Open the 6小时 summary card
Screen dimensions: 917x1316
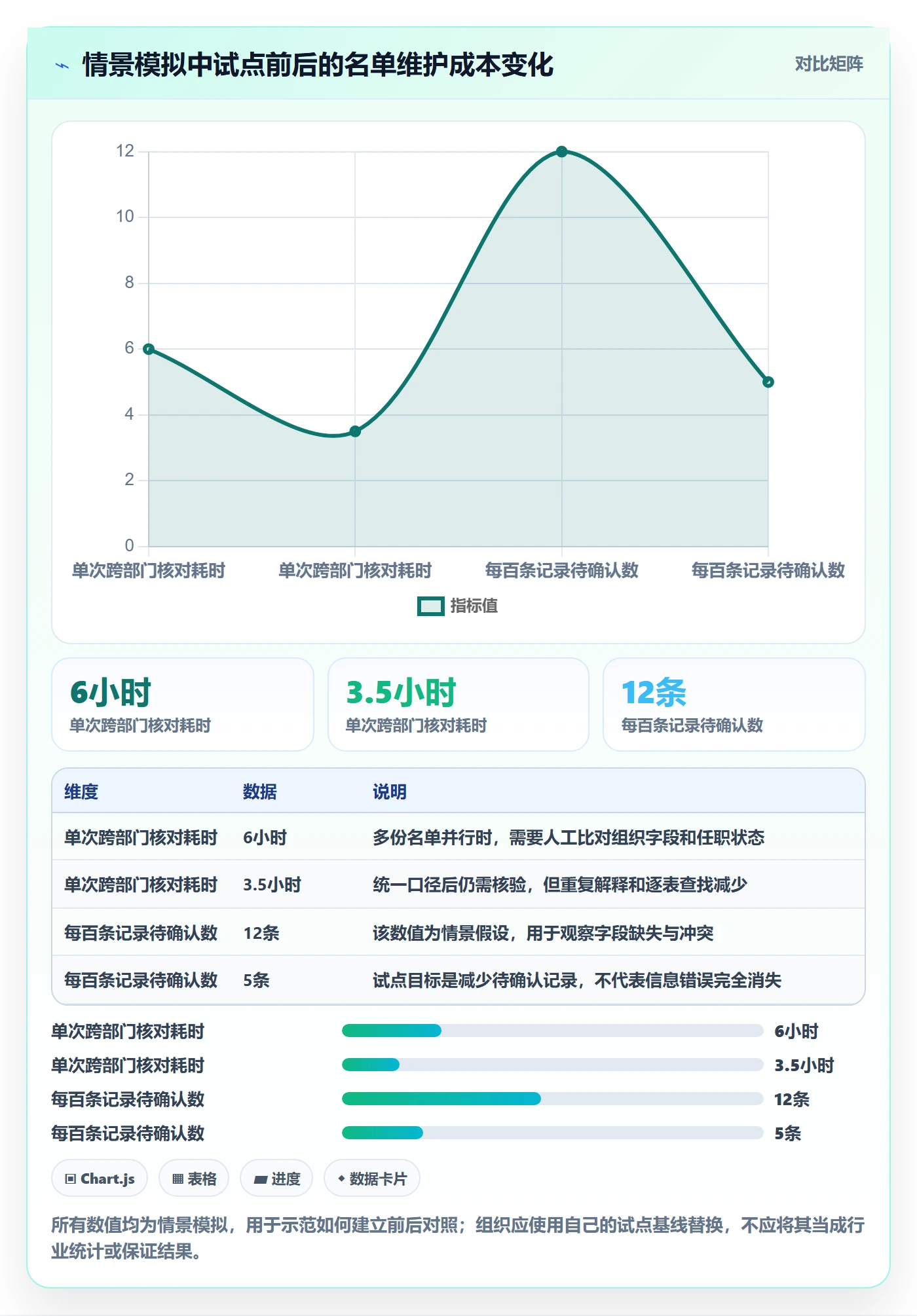coord(183,704)
